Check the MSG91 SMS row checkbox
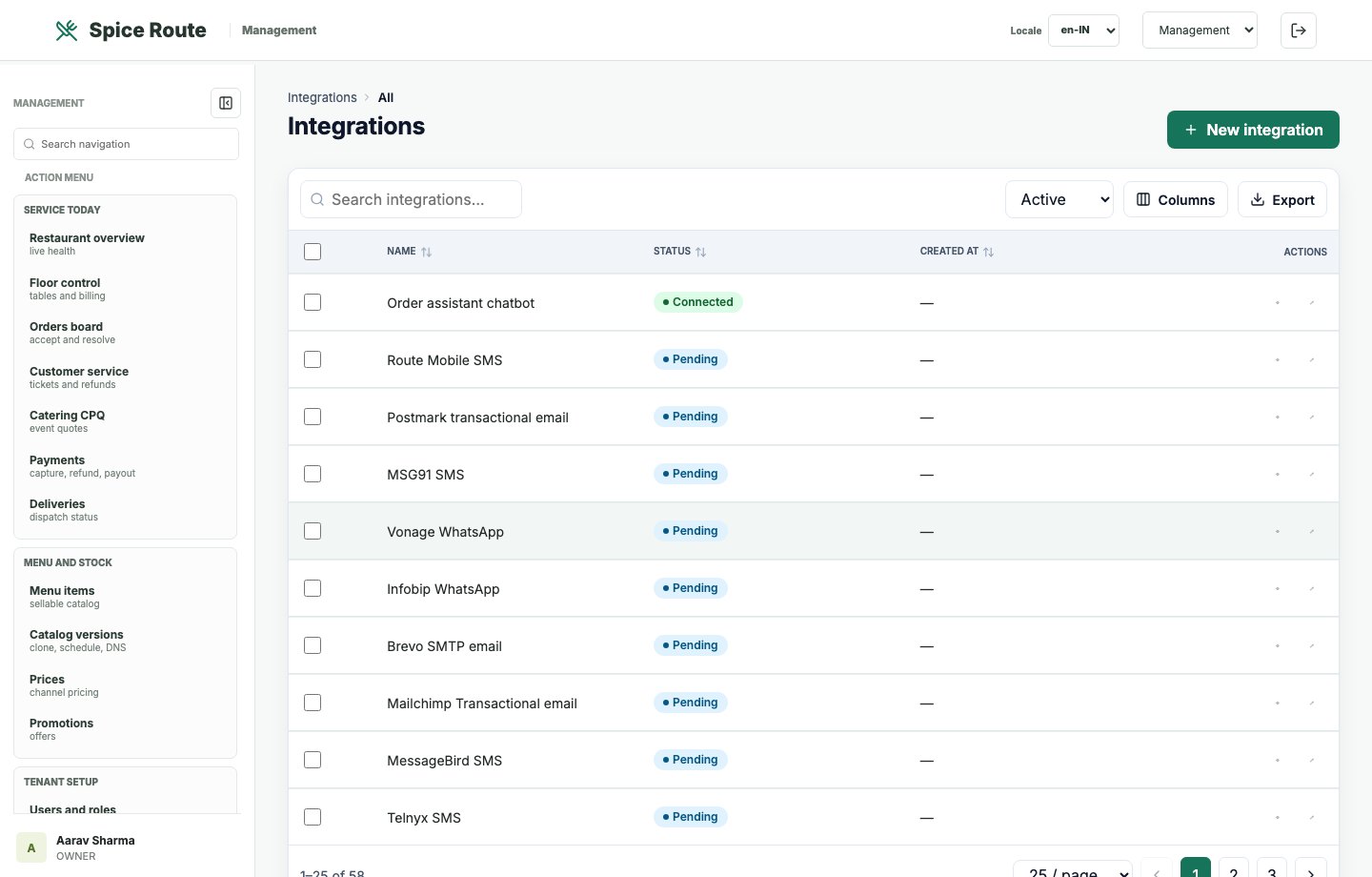The width and height of the screenshot is (1372, 877). coord(313,474)
